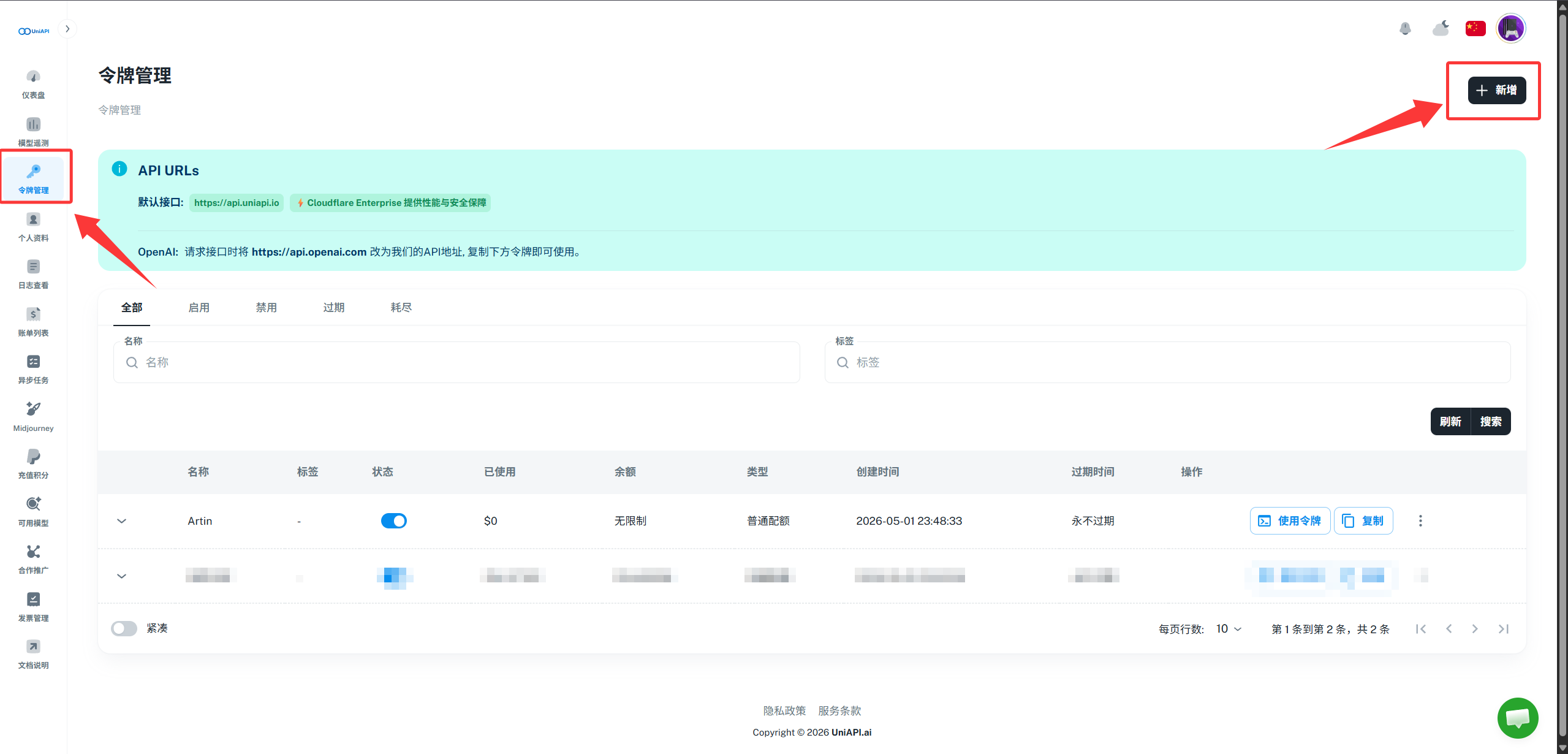Go to the previous page of tokens
The image size is (1568, 754).
click(x=1449, y=629)
